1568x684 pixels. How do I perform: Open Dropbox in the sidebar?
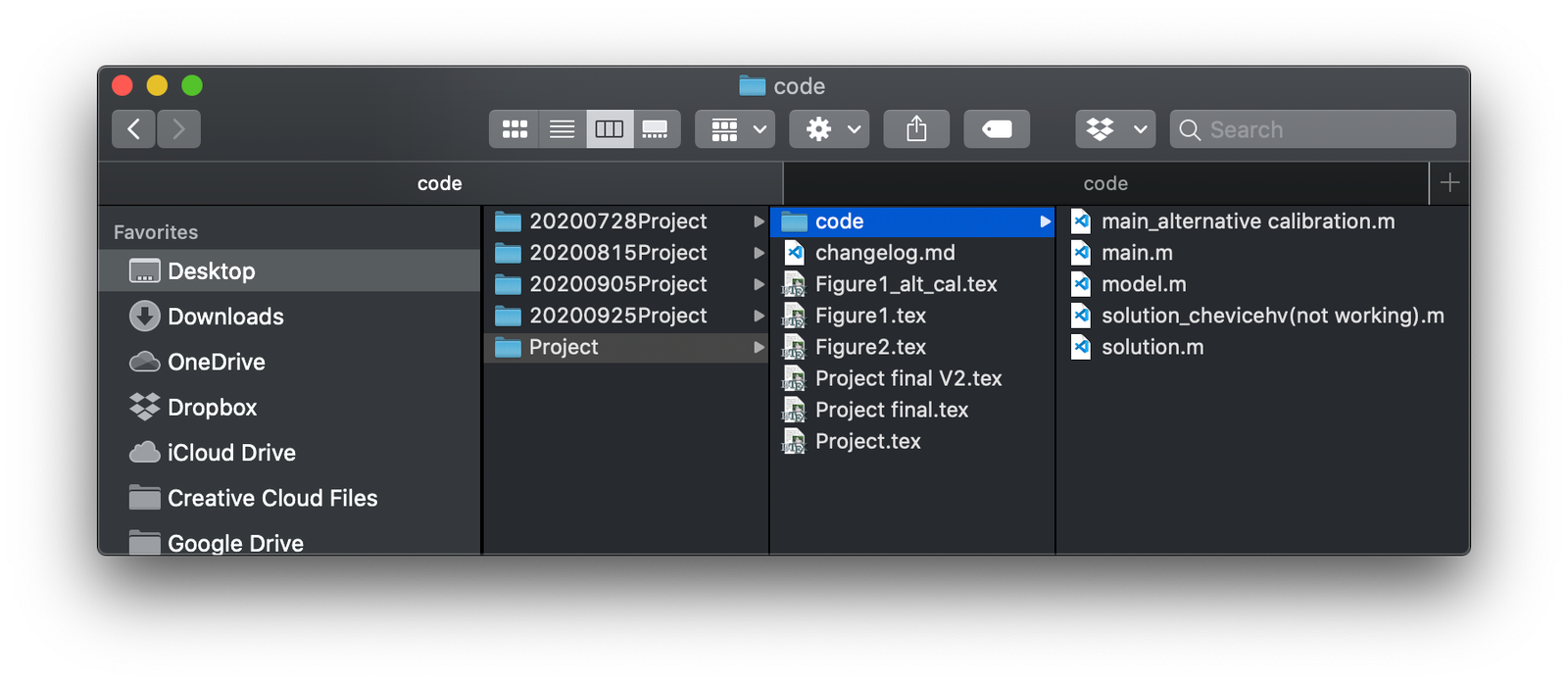(x=289, y=407)
